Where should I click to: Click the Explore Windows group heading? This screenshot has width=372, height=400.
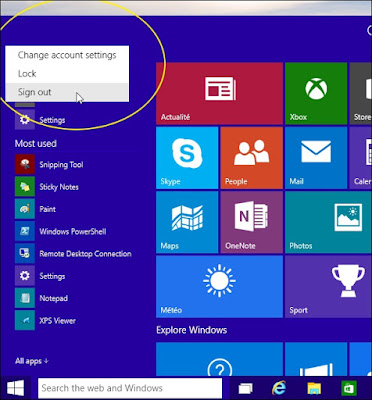[x=192, y=330]
